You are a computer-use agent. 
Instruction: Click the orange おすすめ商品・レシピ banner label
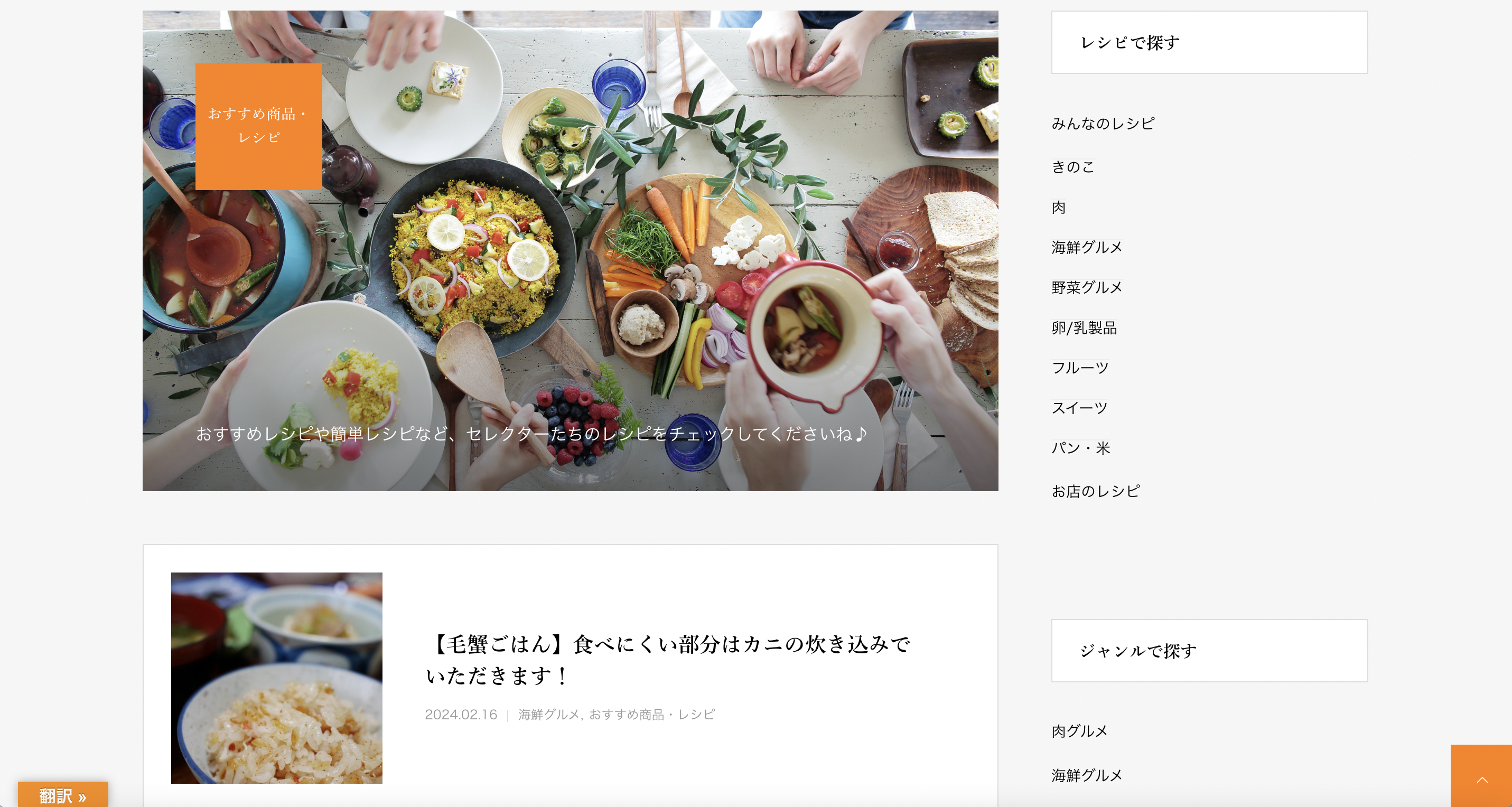(259, 126)
